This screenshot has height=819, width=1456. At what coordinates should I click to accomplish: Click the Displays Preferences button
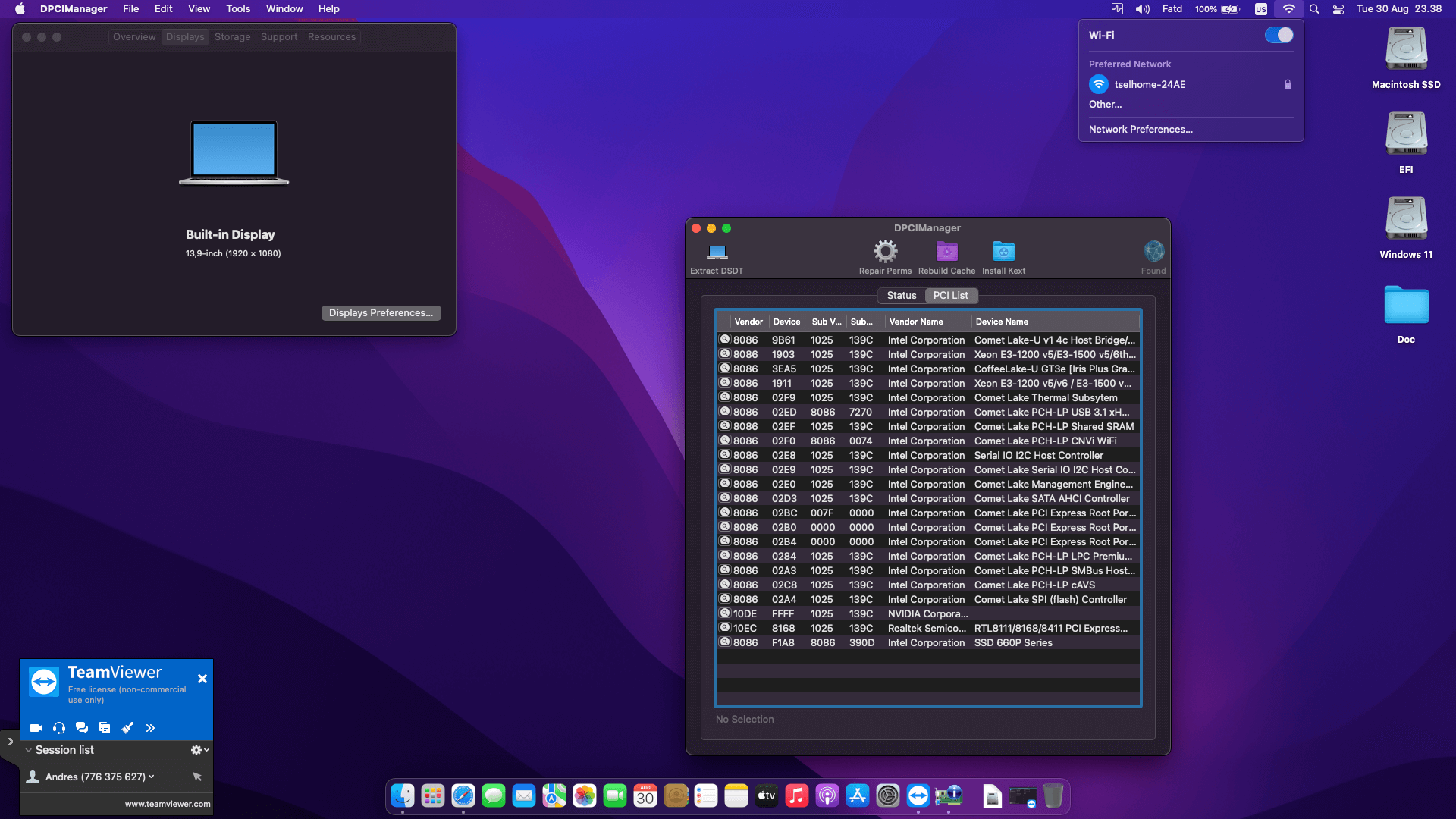pos(381,312)
